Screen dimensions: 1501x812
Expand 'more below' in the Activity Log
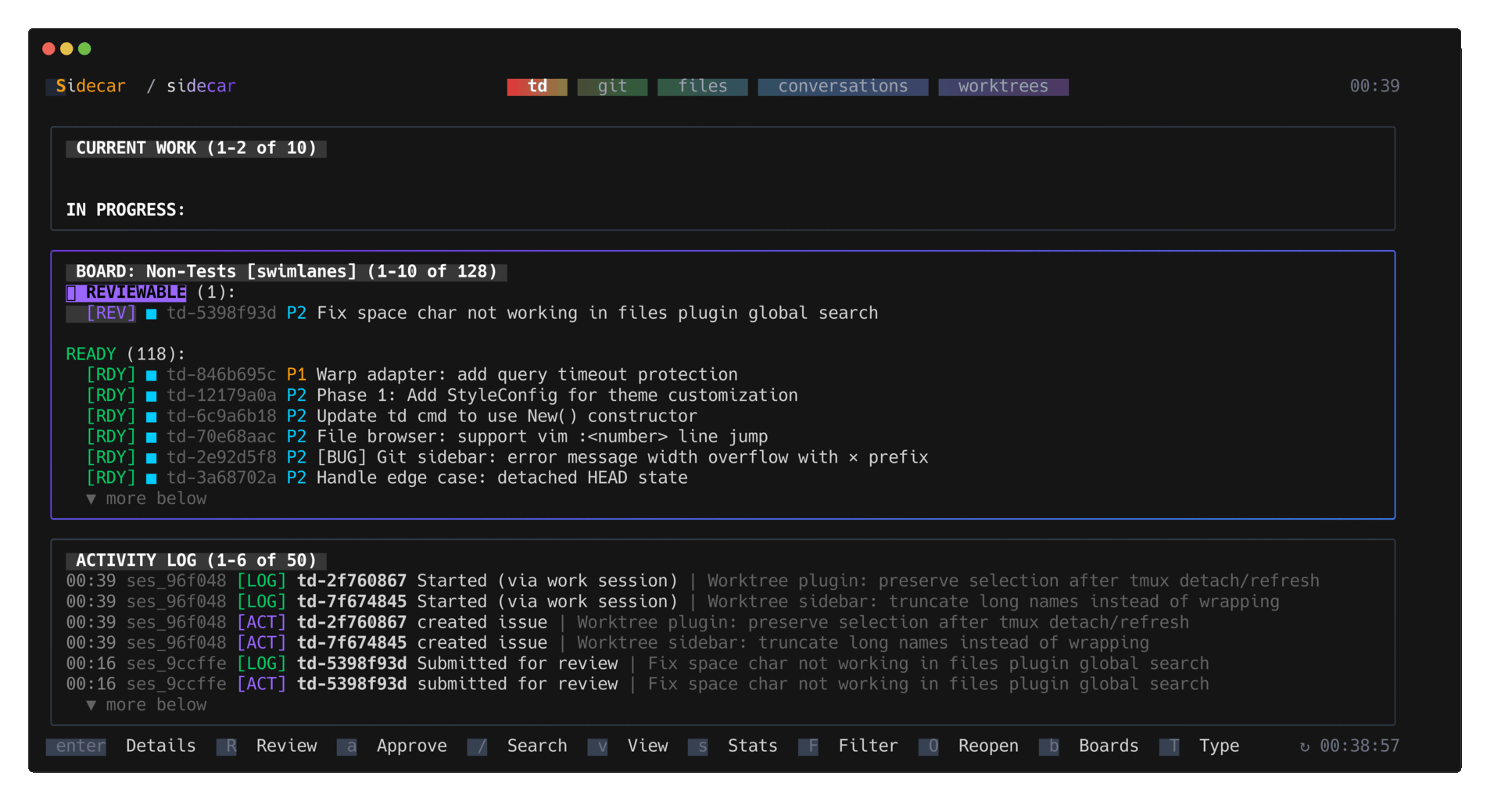tap(145, 705)
